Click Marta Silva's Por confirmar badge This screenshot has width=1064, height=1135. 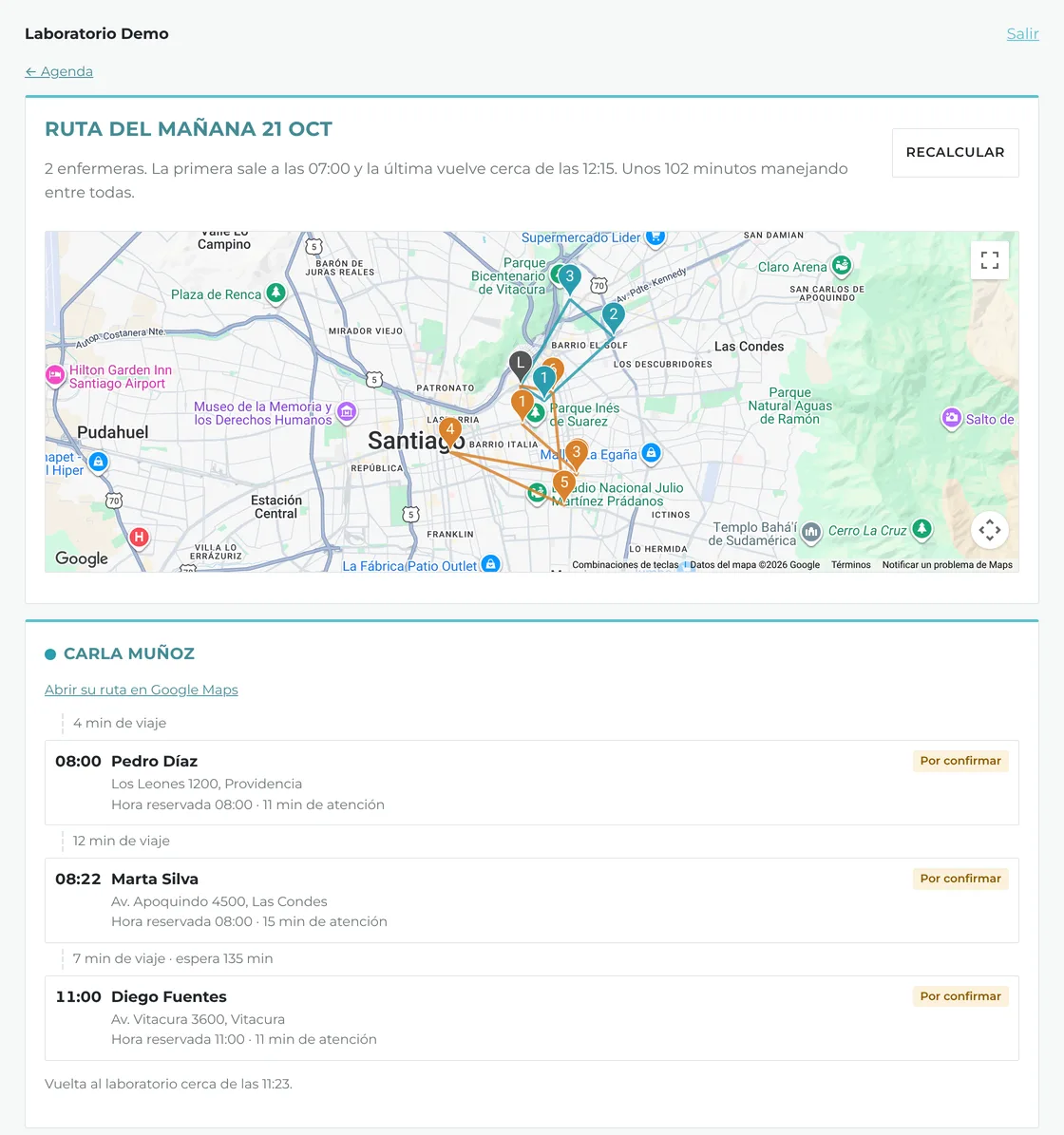959,879
